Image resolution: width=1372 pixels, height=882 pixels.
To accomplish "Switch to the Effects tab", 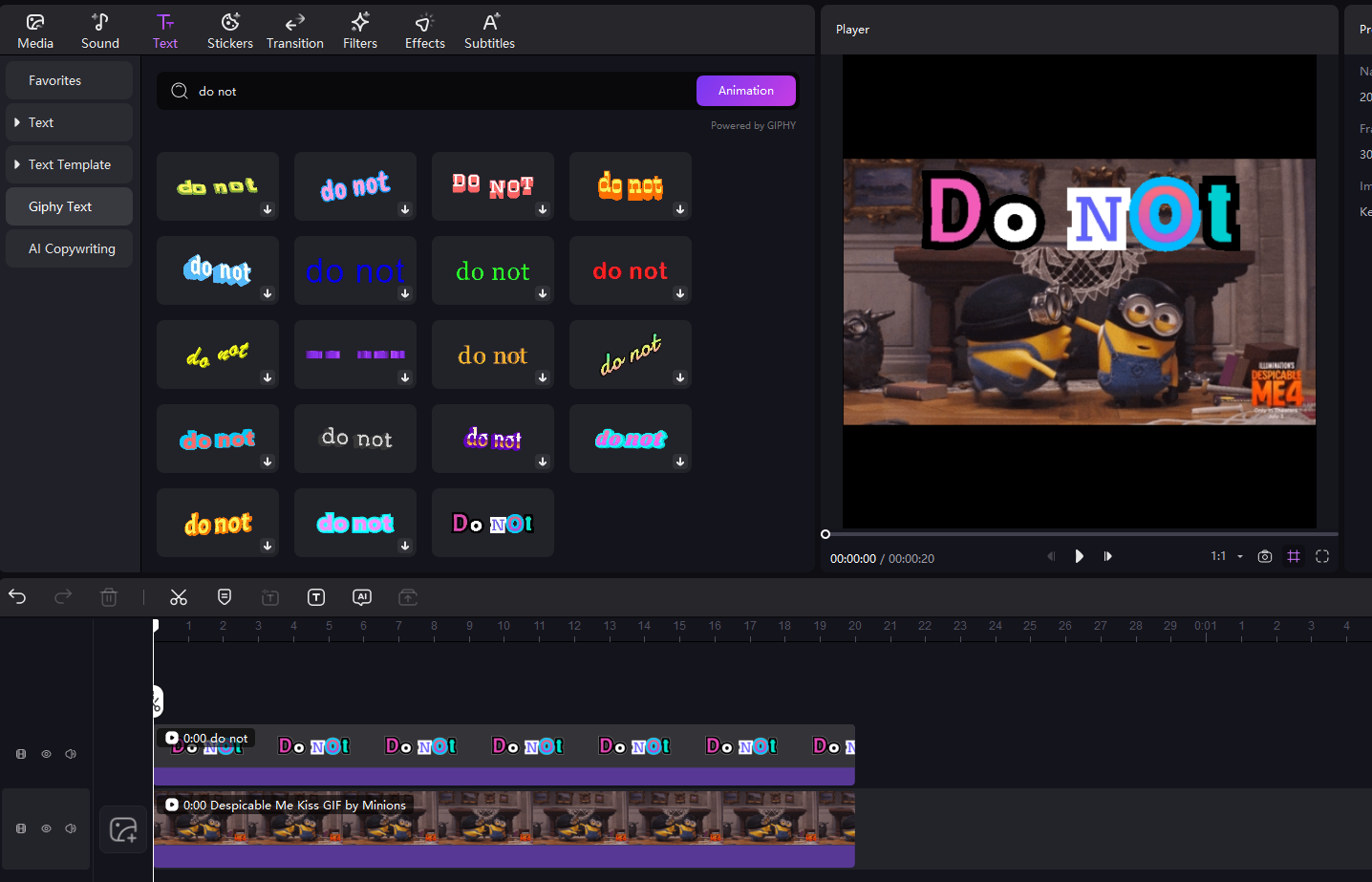I will tap(425, 31).
